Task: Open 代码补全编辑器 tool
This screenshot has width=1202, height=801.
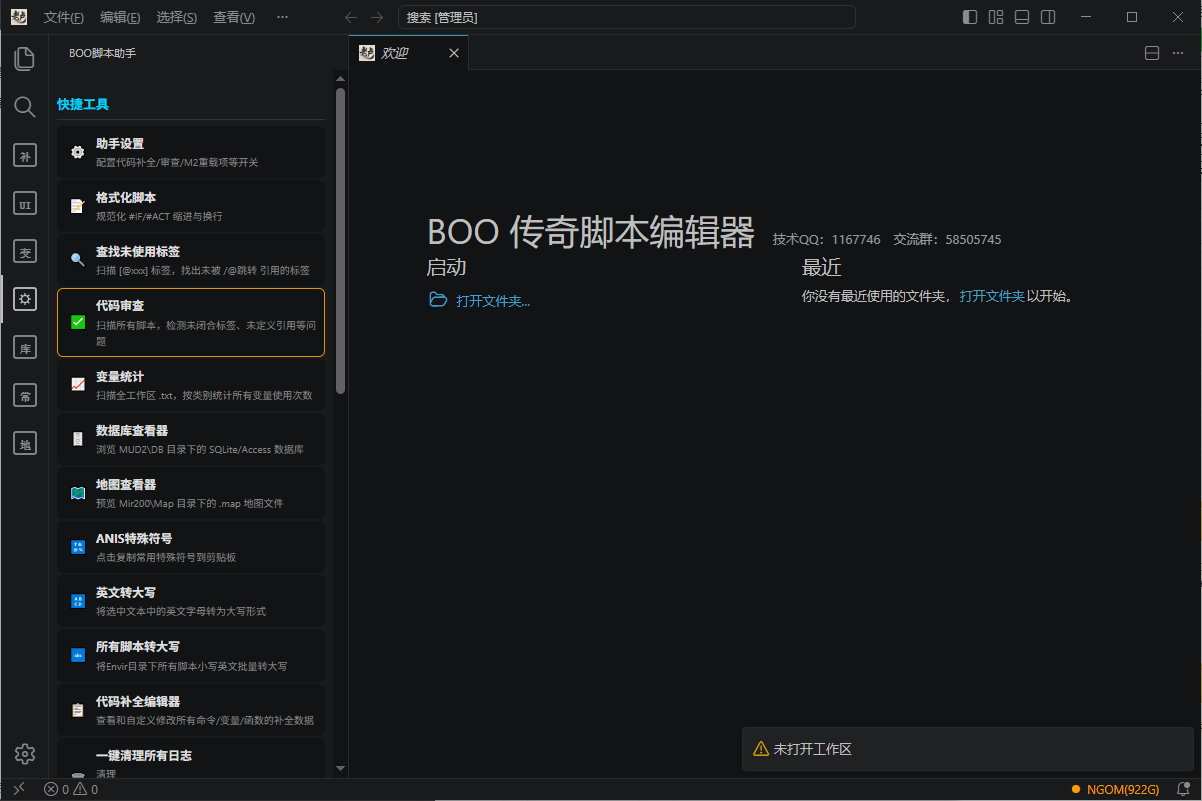Action: 191,710
